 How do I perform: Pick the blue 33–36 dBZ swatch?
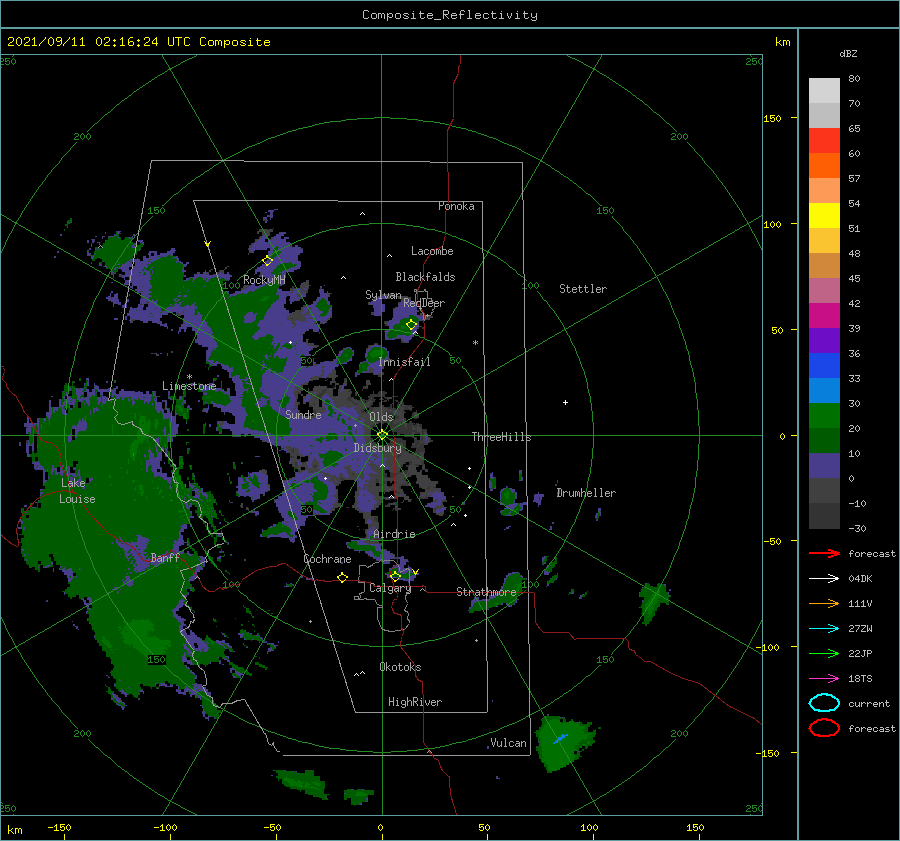[x=824, y=366]
